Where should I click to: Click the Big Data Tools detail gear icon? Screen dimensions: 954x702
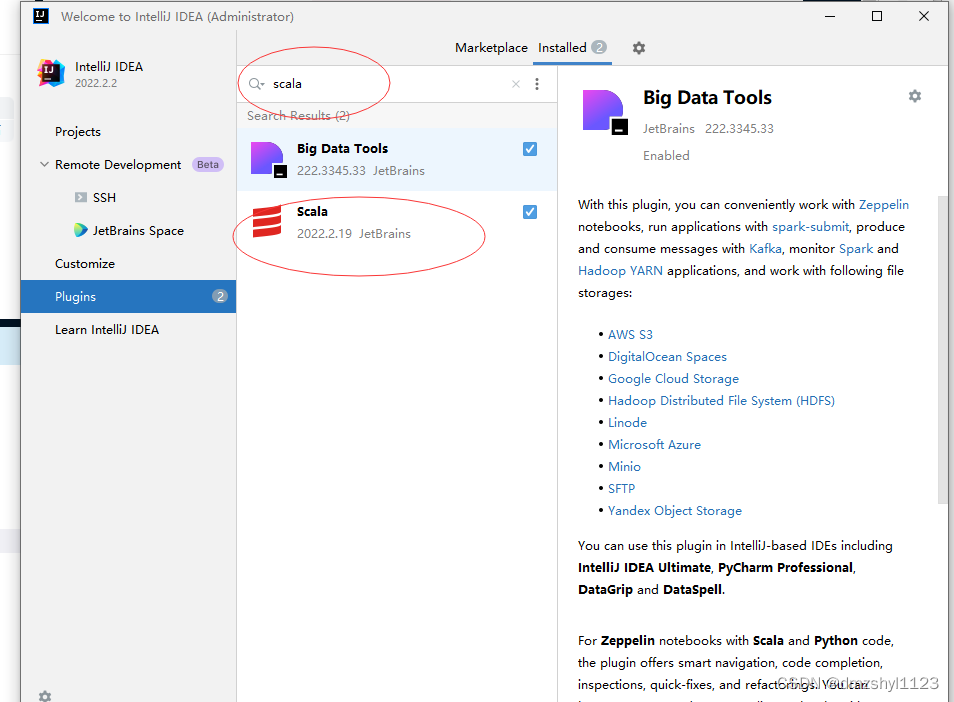tap(914, 96)
